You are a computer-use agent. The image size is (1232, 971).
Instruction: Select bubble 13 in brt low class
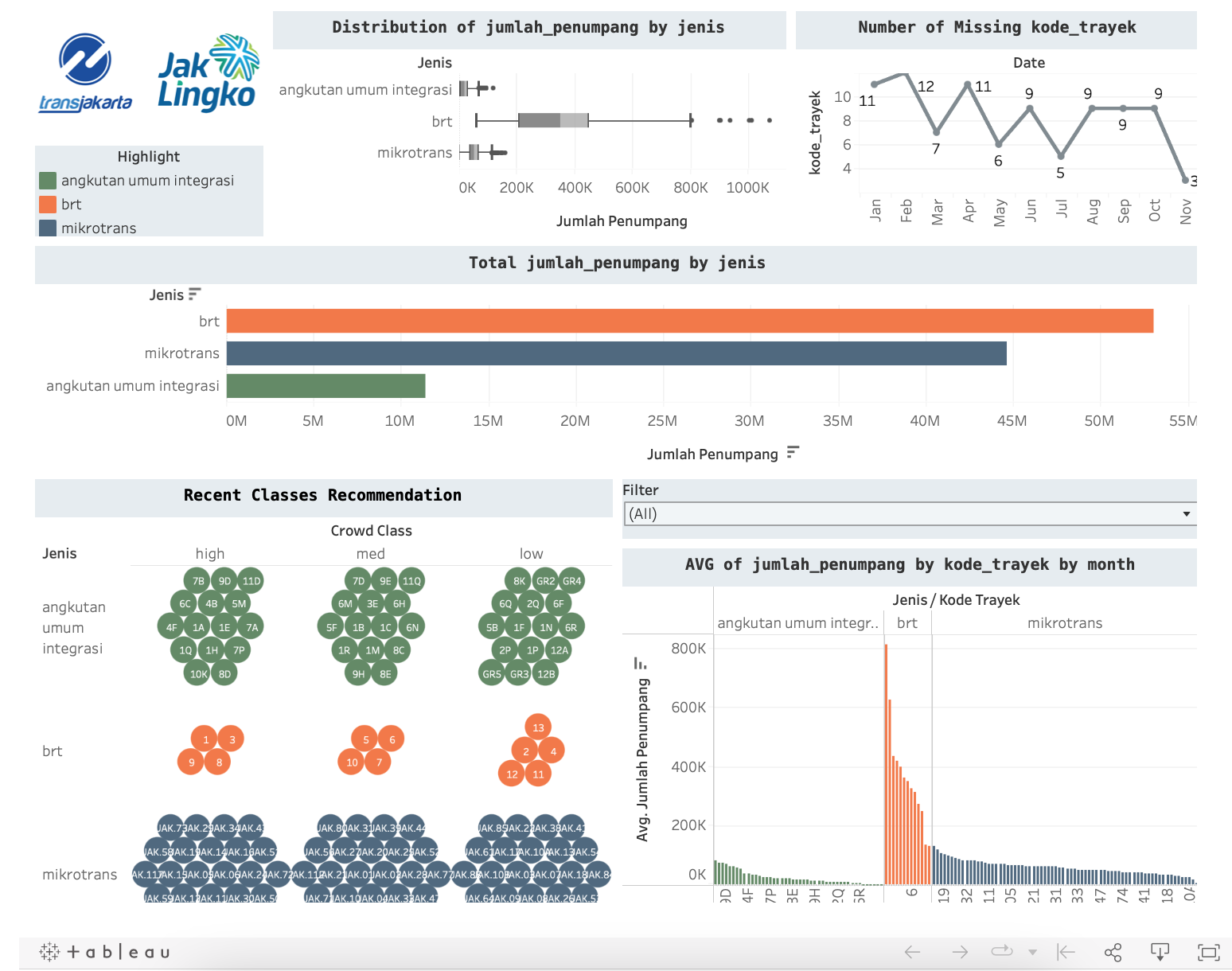[x=539, y=727]
